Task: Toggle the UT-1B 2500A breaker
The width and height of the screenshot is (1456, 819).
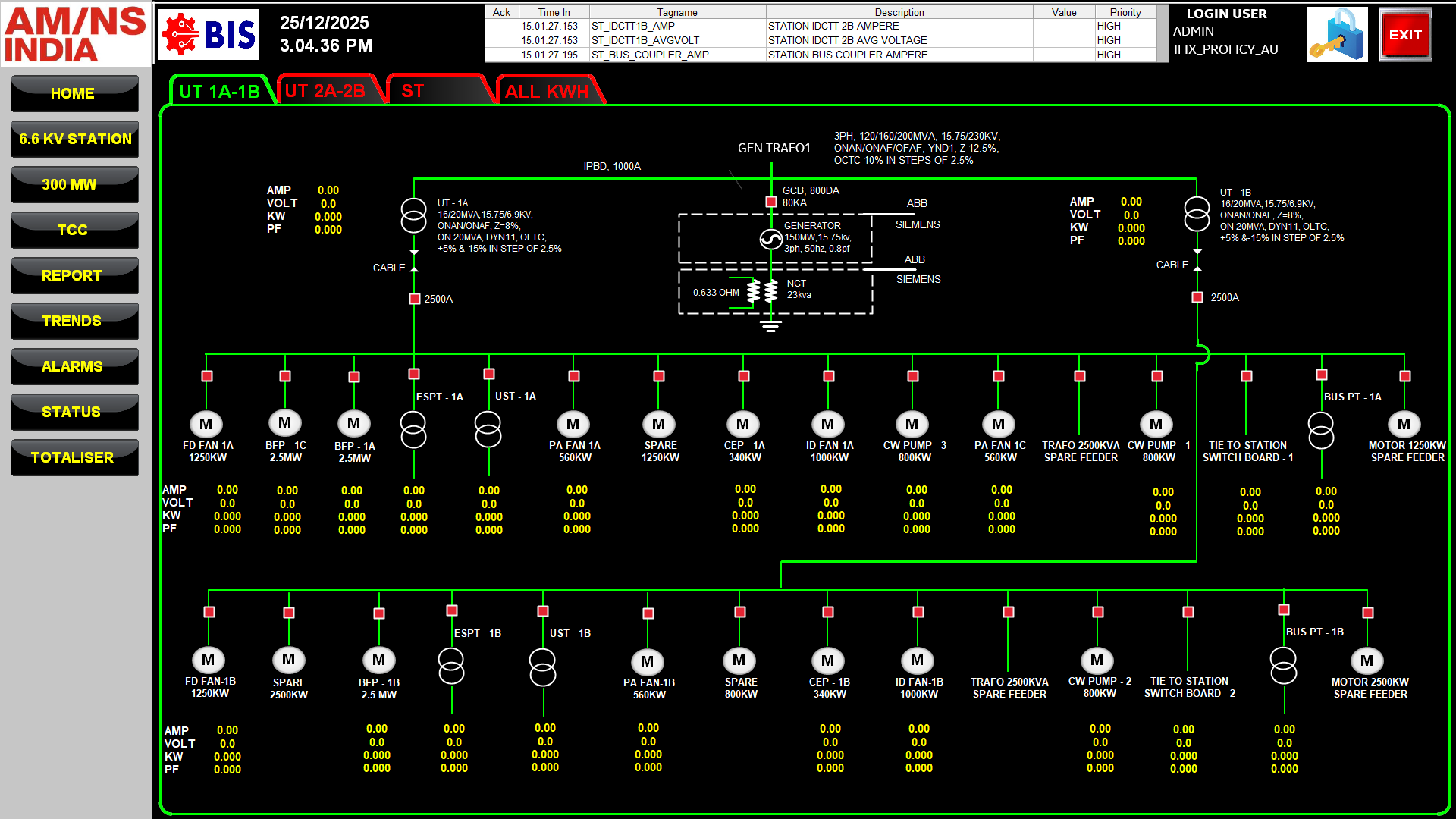Action: (1197, 297)
